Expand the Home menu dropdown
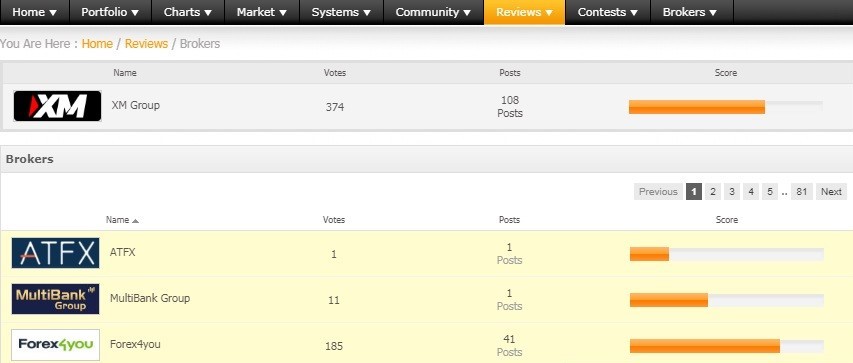This screenshot has width=853, height=363. point(34,12)
